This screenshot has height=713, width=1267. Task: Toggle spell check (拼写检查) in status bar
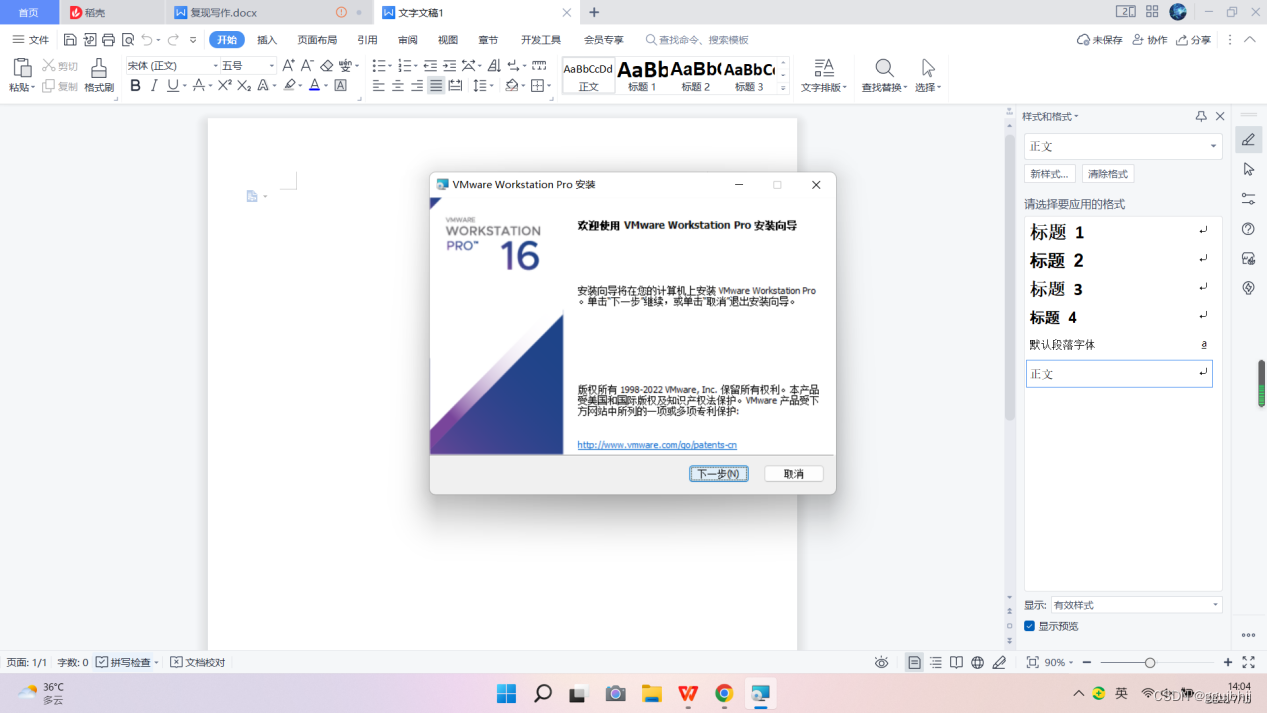128,662
